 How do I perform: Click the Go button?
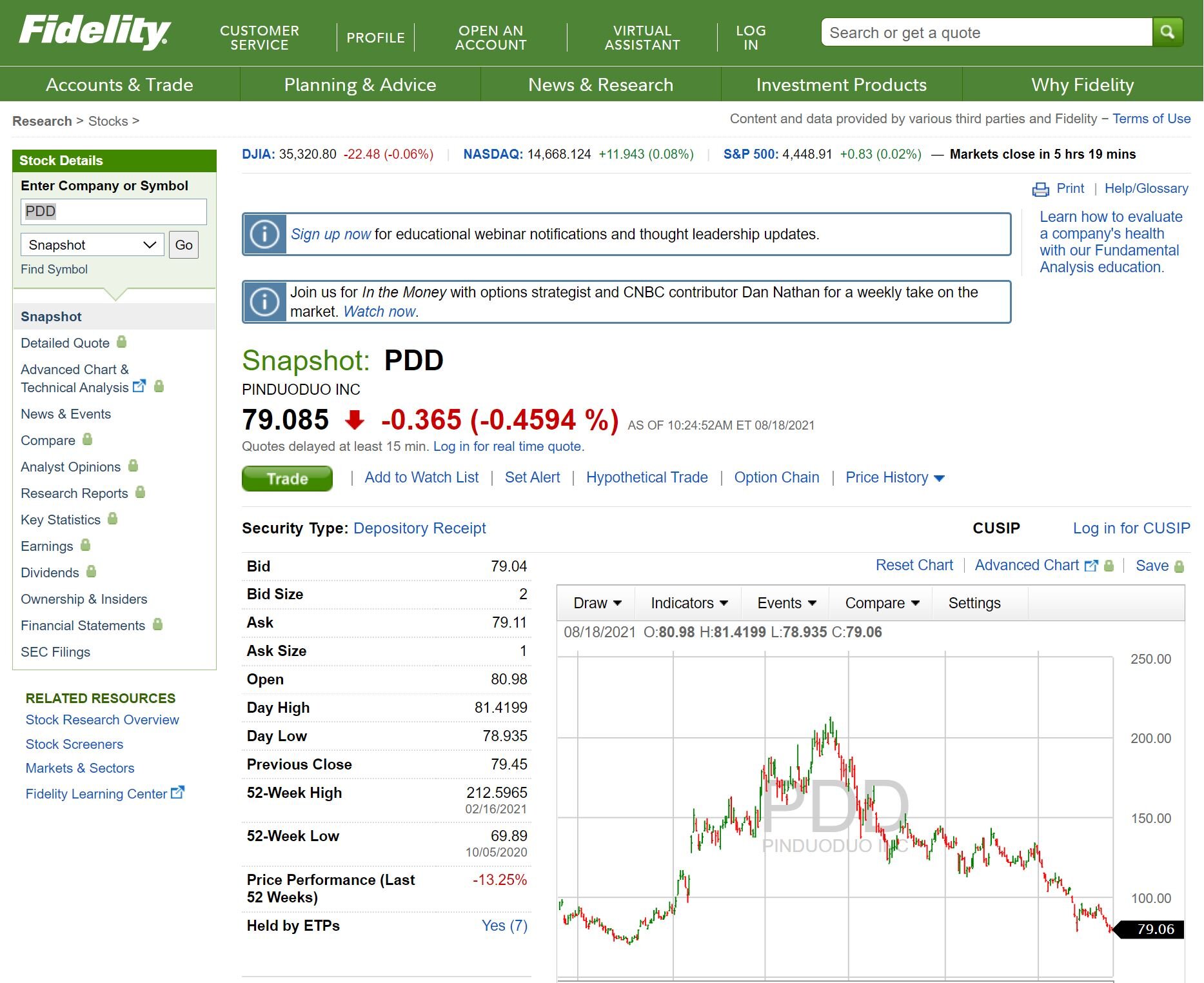[x=184, y=245]
